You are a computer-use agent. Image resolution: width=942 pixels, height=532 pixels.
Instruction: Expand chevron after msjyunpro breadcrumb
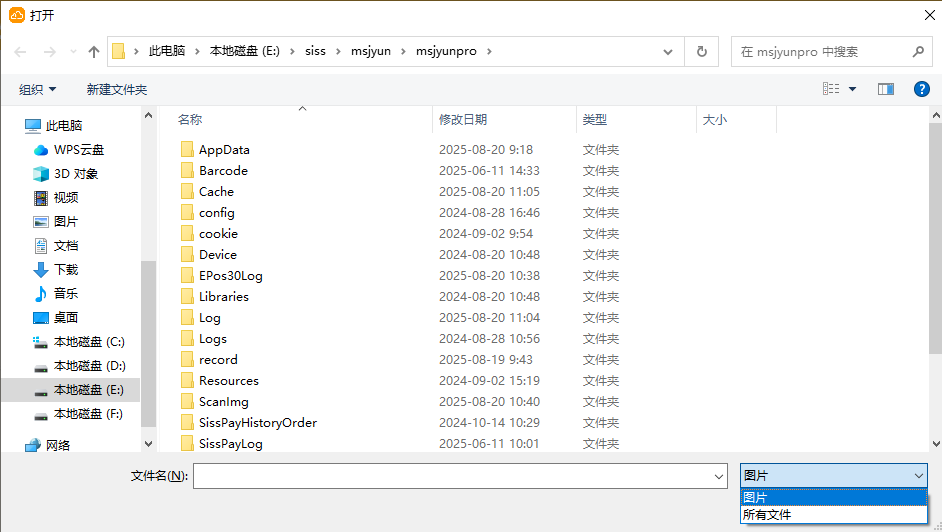[x=489, y=52]
